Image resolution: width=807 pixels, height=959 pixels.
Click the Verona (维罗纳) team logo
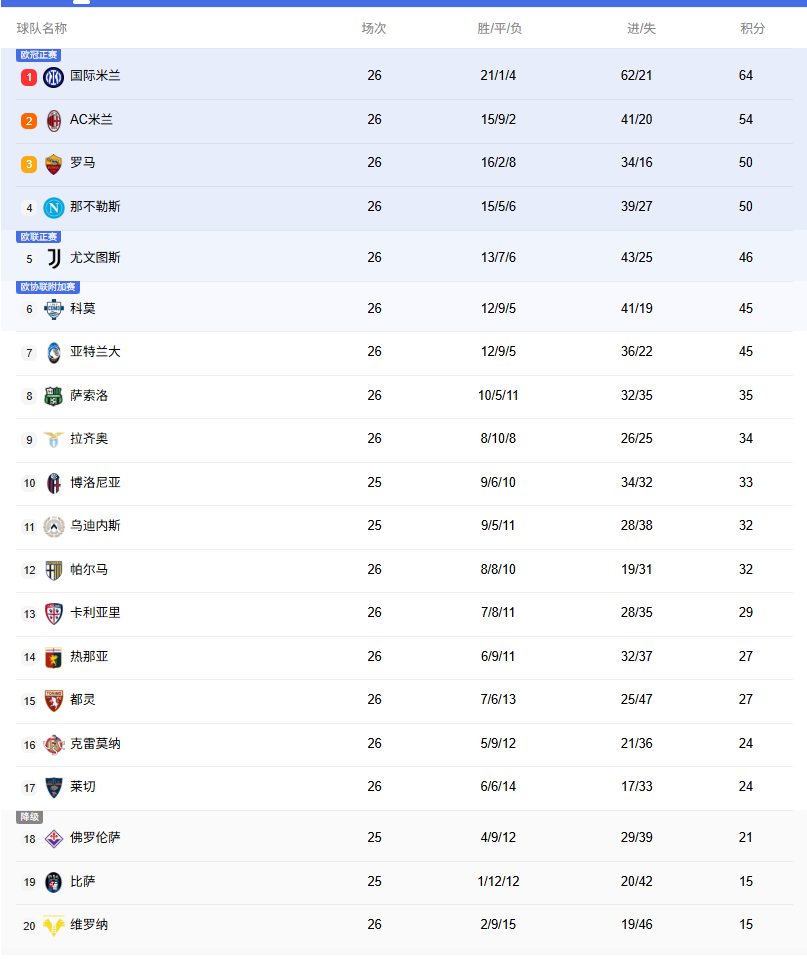click(54, 926)
